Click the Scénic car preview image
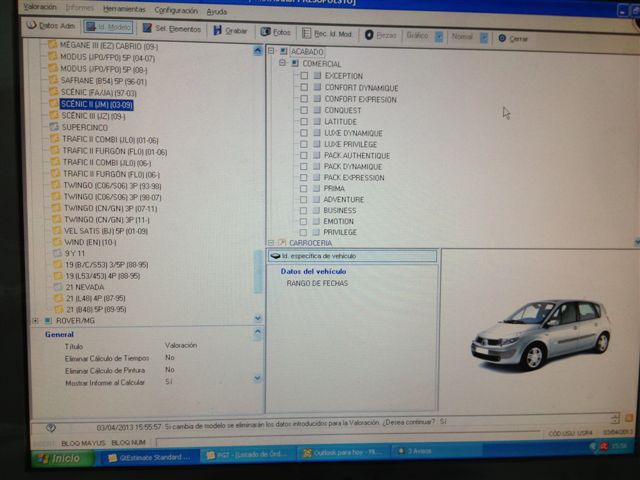 click(x=541, y=335)
